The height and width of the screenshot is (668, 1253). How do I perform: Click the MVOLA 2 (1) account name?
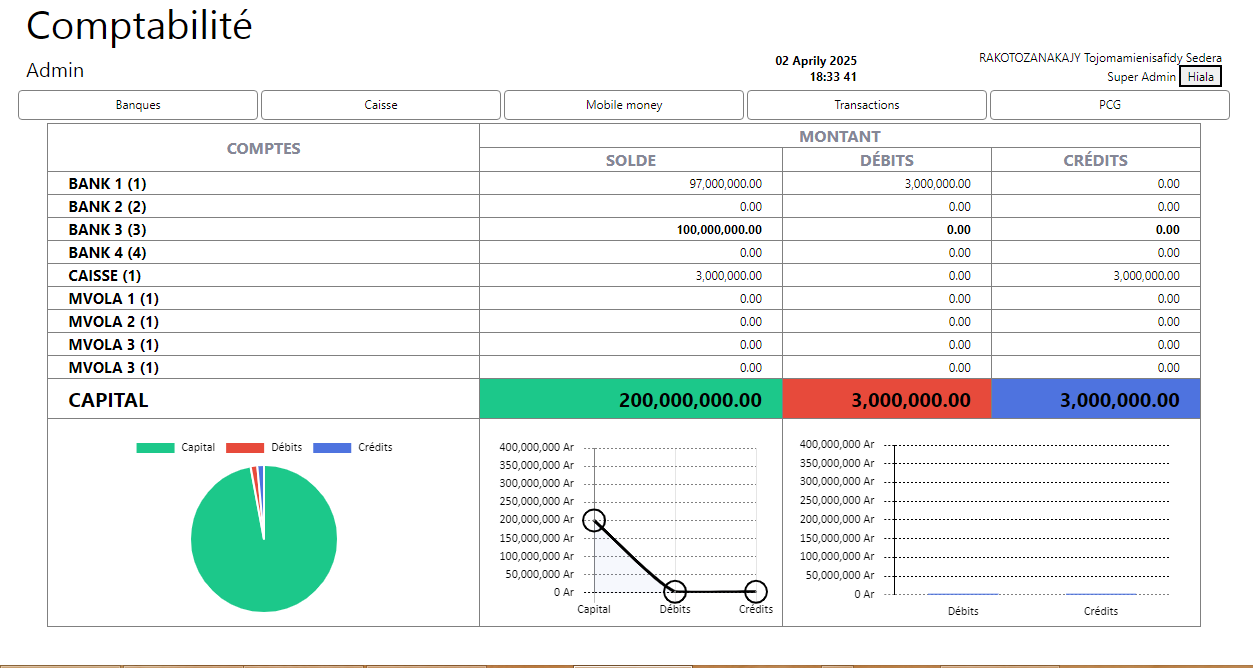(113, 322)
